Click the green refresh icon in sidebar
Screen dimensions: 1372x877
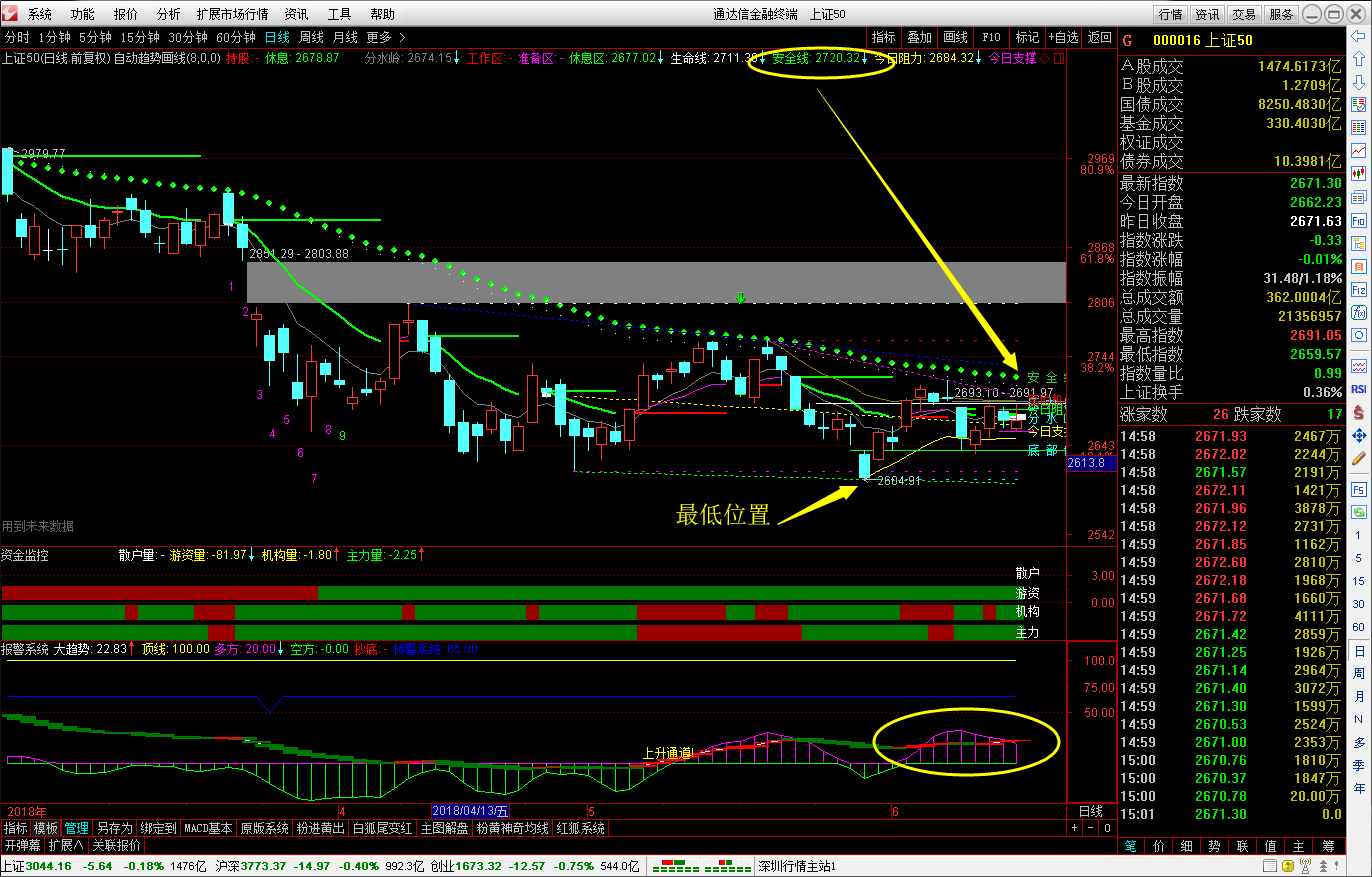(1359, 513)
